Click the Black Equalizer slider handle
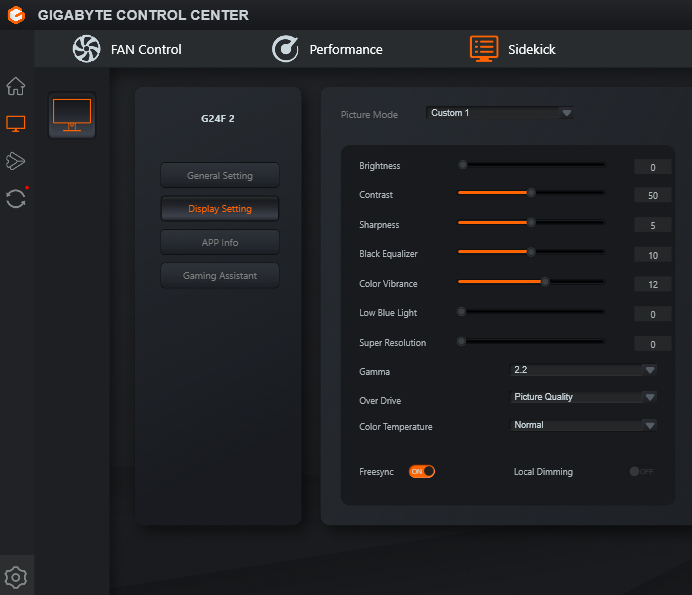The width and height of the screenshot is (692, 595). (x=531, y=252)
